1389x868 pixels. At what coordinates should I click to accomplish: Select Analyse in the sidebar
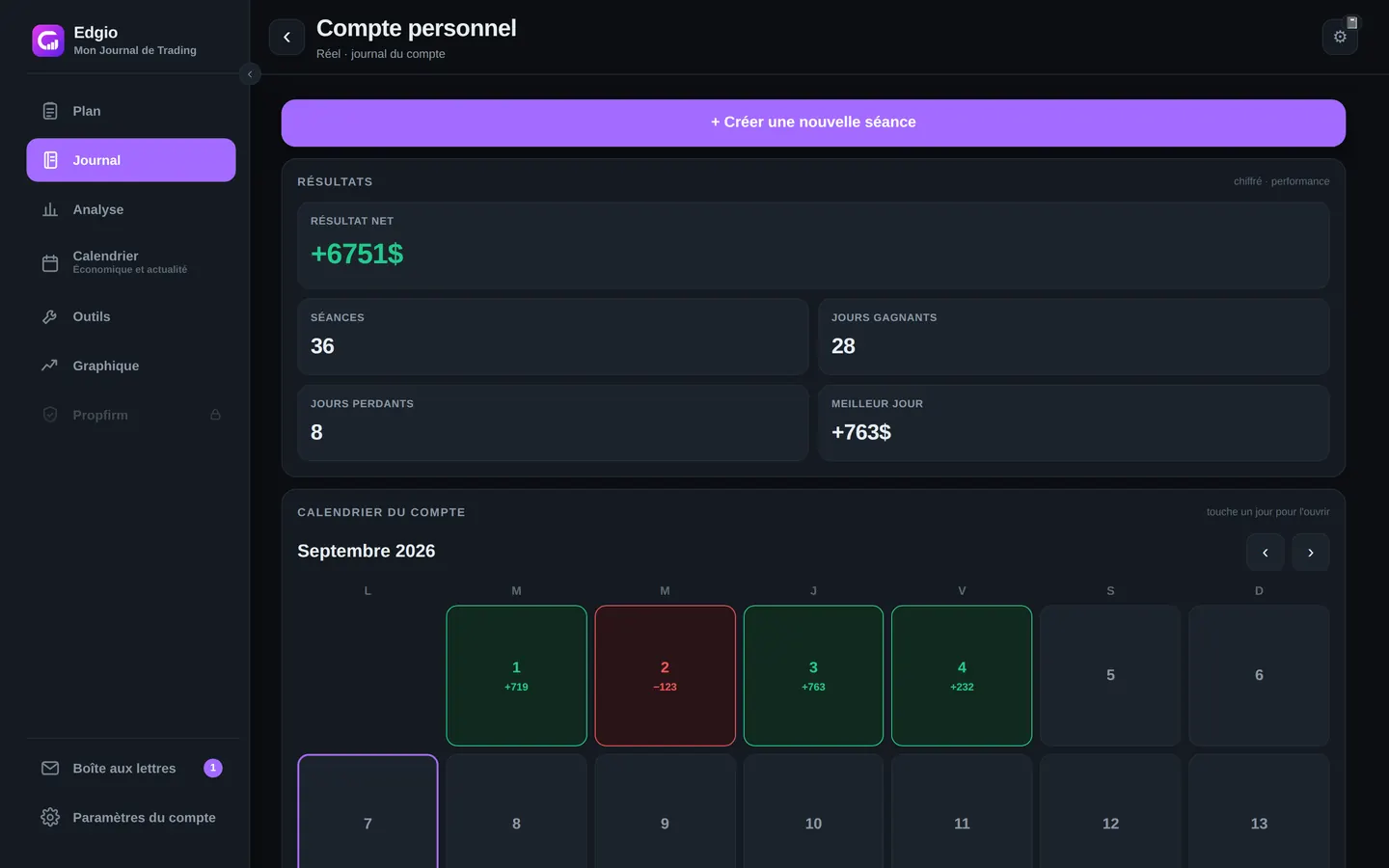[x=131, y=209]
